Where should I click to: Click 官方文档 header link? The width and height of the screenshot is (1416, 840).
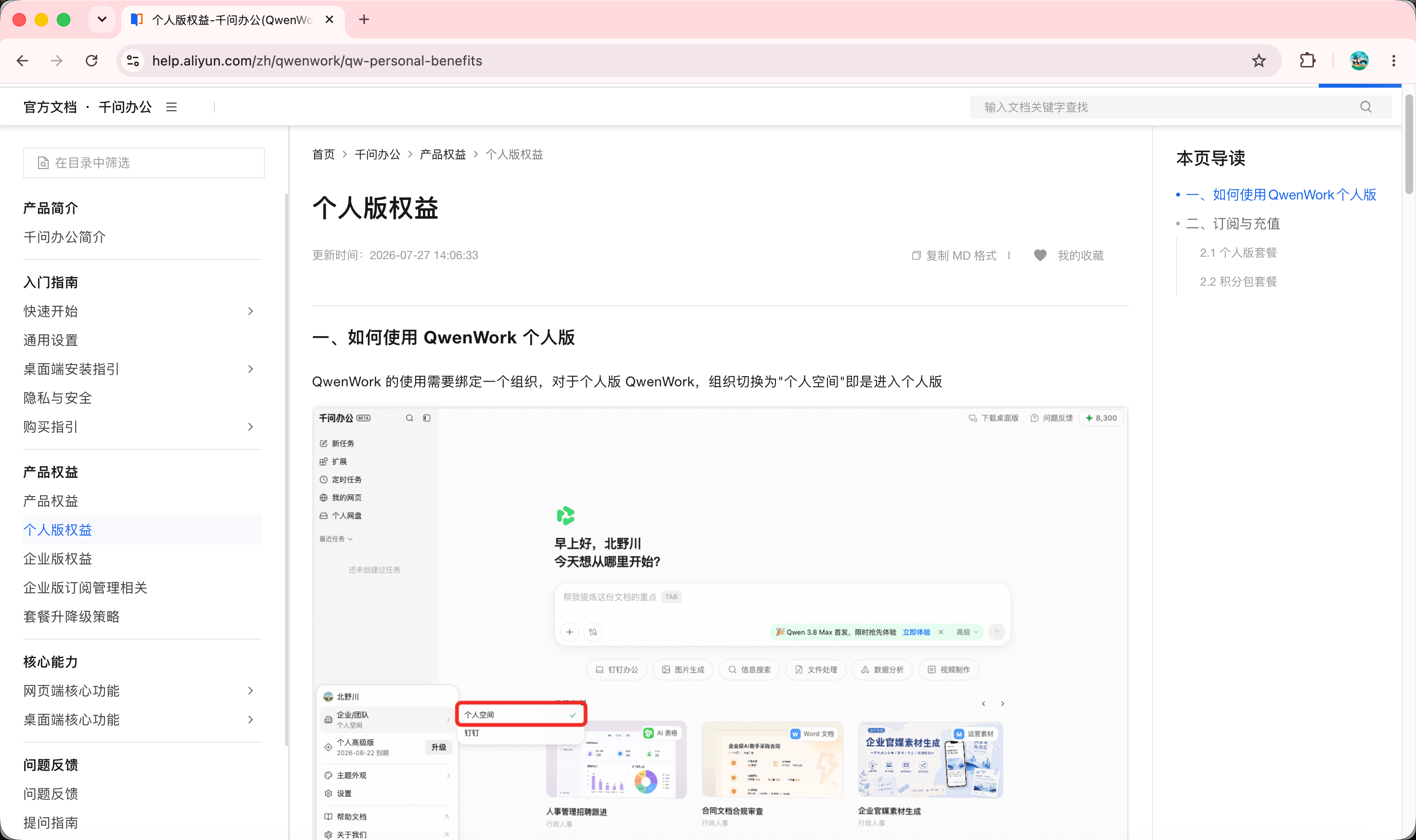[x=50, y=107]
